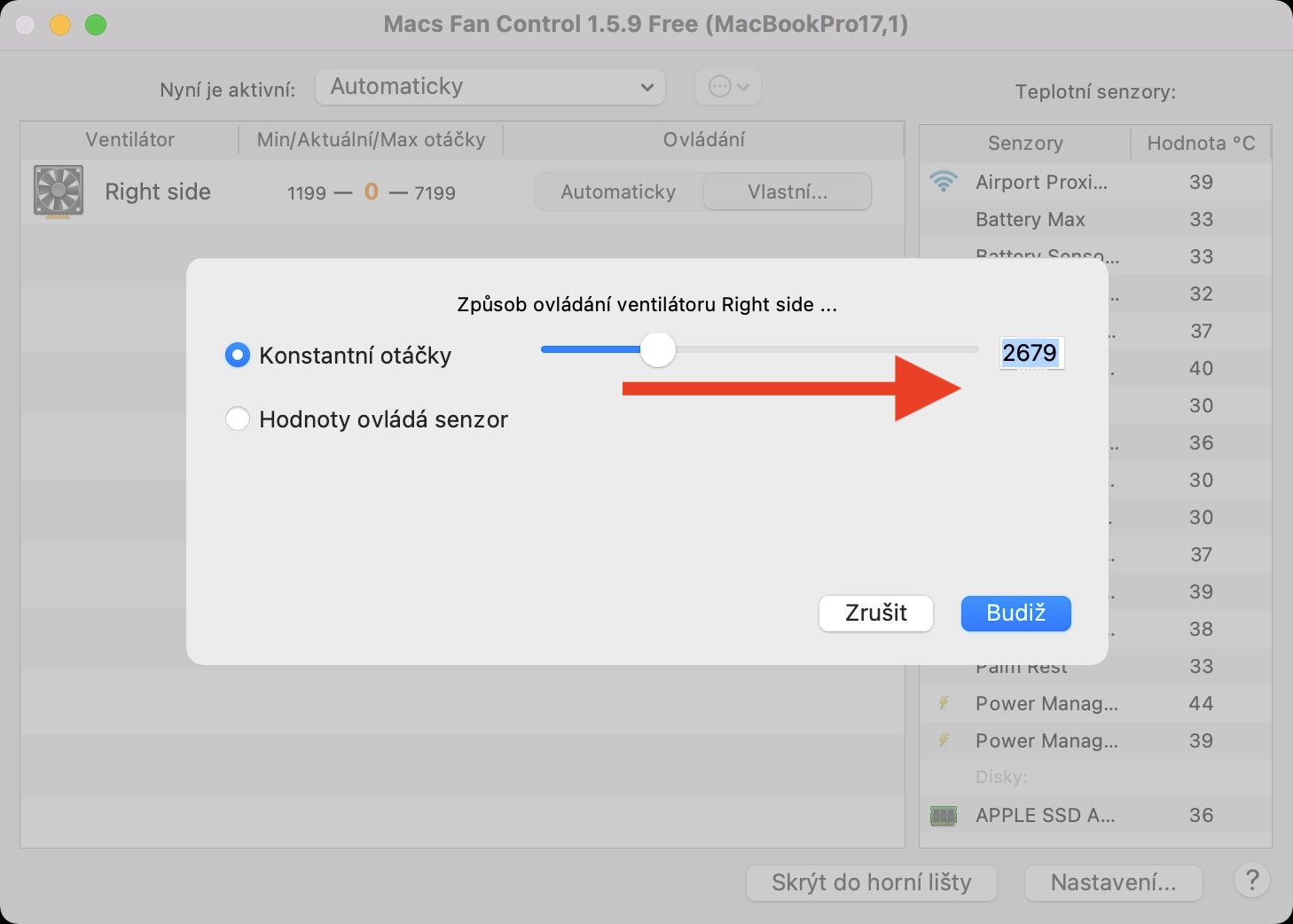The width and height of the screenshot is (1293, 924).
Task: Click the constant RPM slider knob
Action: [x=657, y=349]
